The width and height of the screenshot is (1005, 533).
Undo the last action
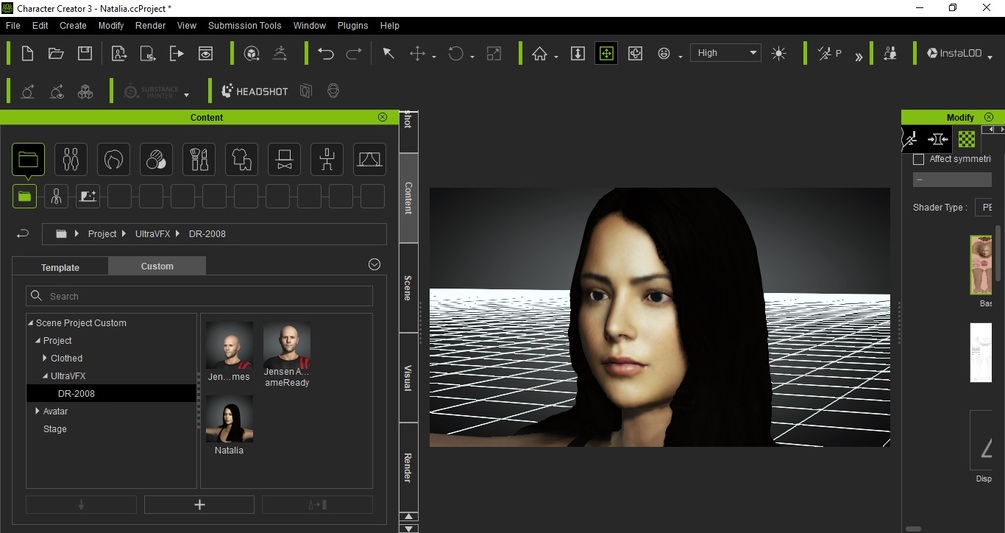coord(326,53)
